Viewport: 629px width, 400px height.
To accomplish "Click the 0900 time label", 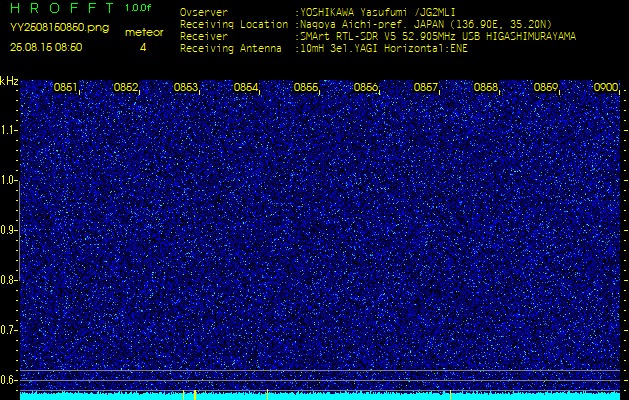I will (x=606, y=87).
